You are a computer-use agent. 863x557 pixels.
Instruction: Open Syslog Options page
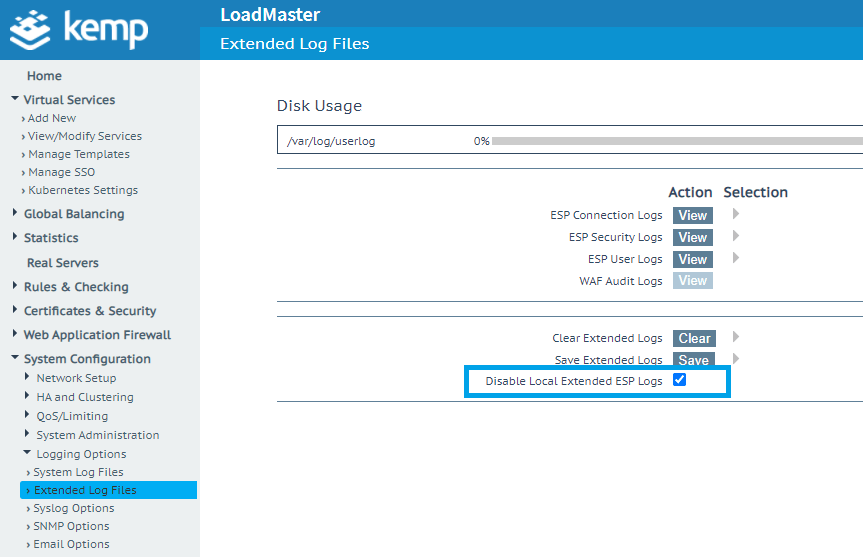tap(74, 508)
